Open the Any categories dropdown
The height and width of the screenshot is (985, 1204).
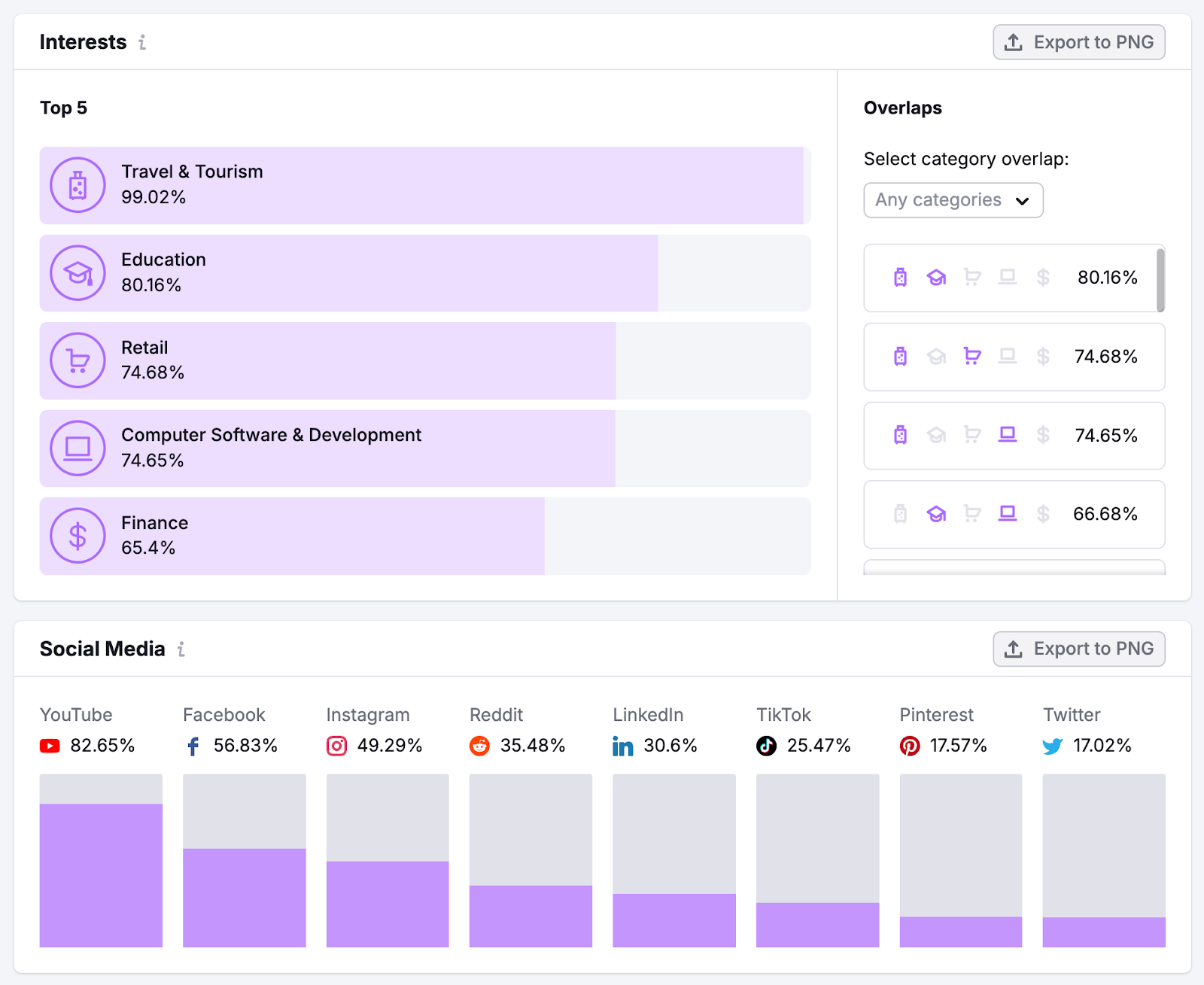pos(953,200)
